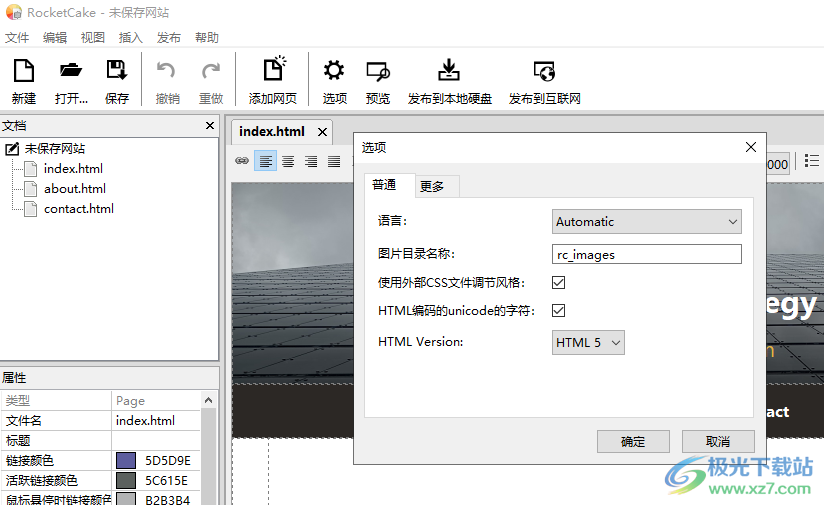Open the 插入 menu
Image resolution: width=824 pixels, height=505 pixels.
pos(131,38)
